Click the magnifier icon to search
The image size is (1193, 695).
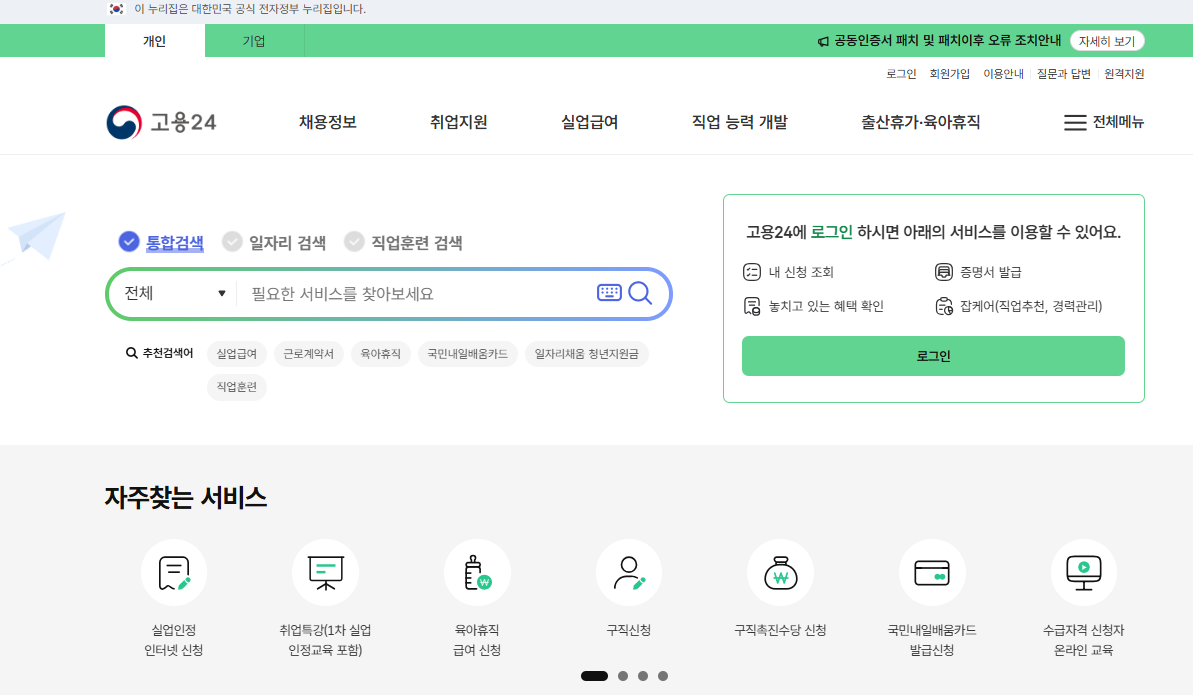(641, 293)
